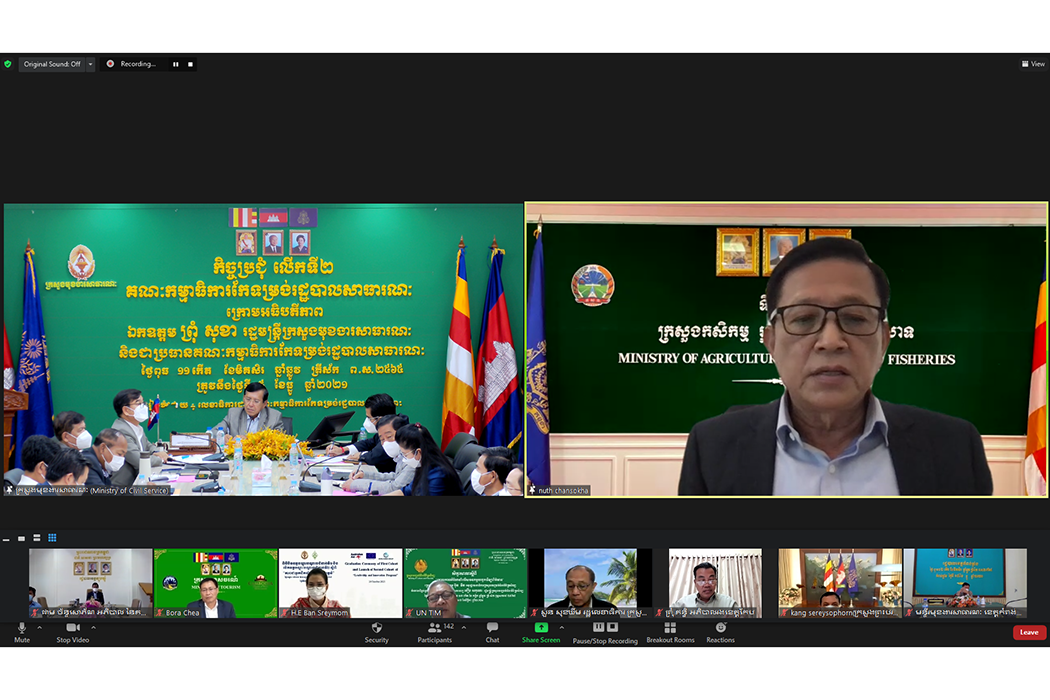This screenshot has height=700, width=1050.
Task: Select Bora Chea's video thumbnail
Action: pyautogui.click(x=215, y=582)
